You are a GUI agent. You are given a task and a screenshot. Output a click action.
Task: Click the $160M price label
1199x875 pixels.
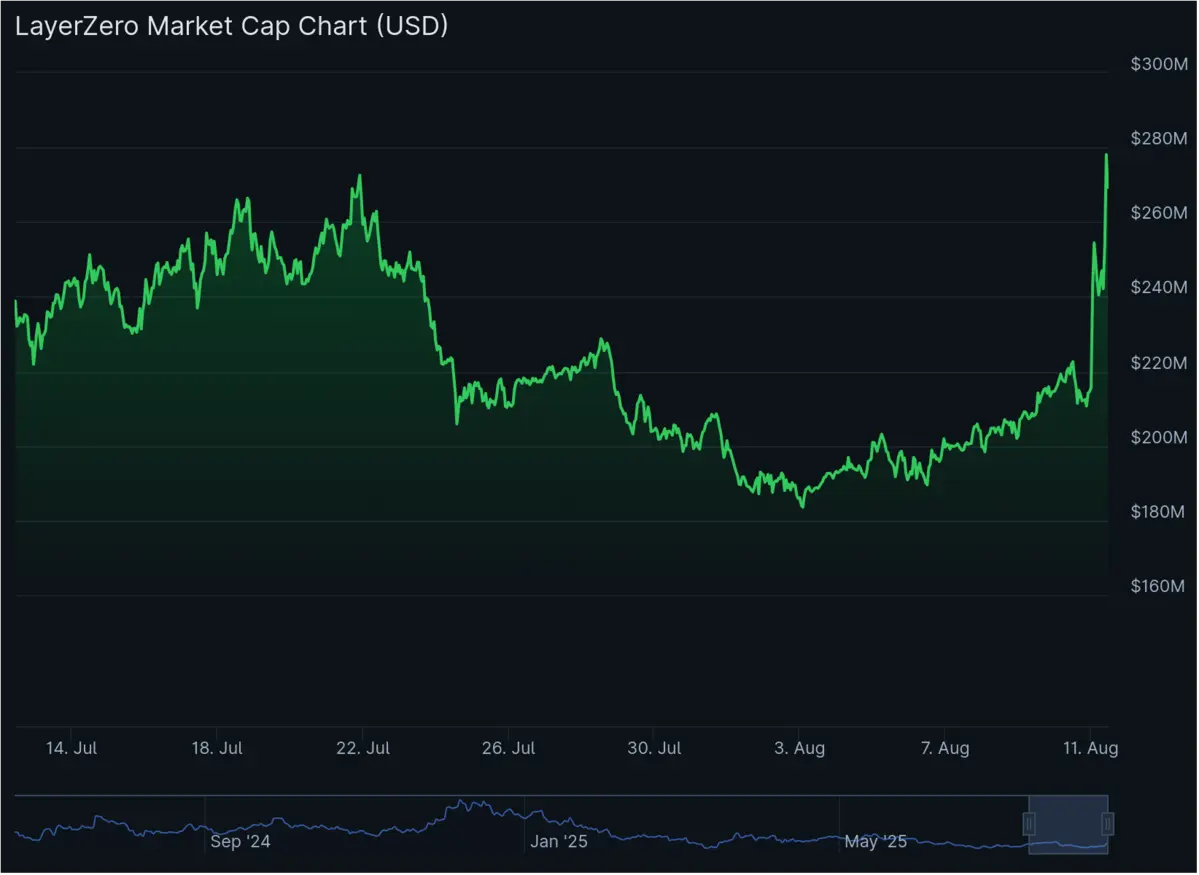[x=1159, y=587]
